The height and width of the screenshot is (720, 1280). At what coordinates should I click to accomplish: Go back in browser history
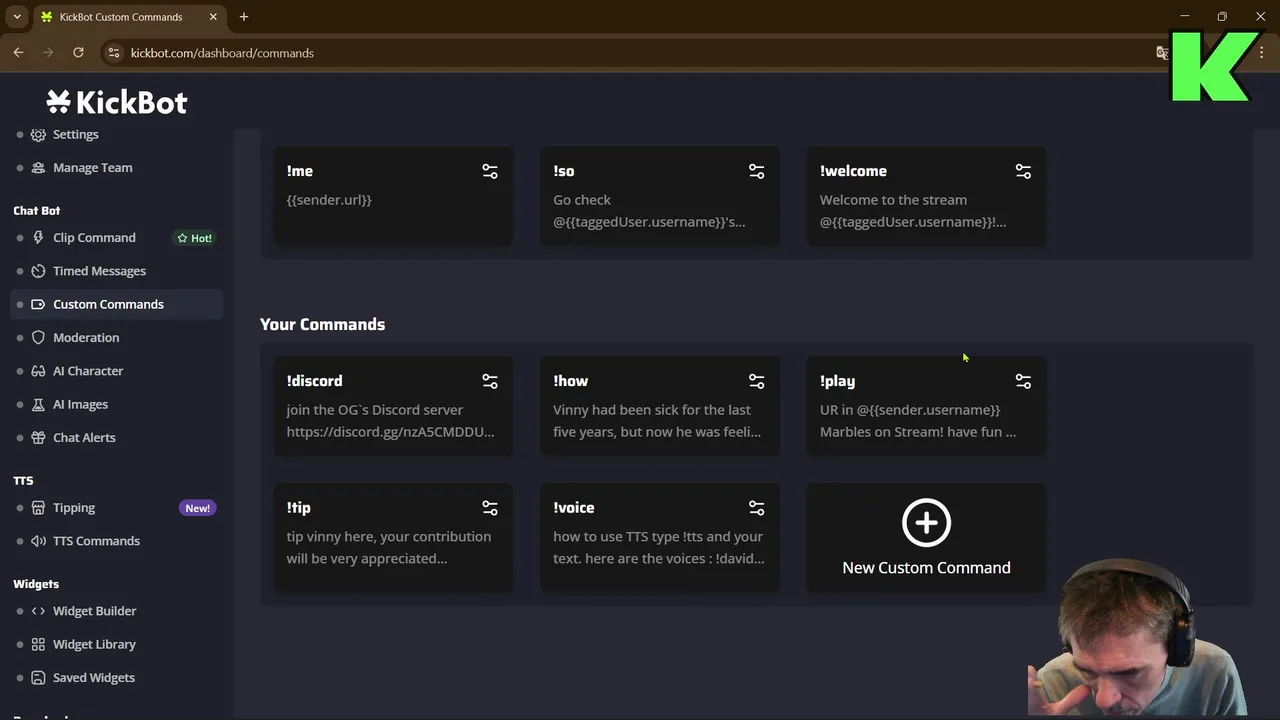(x=18, y=53)
